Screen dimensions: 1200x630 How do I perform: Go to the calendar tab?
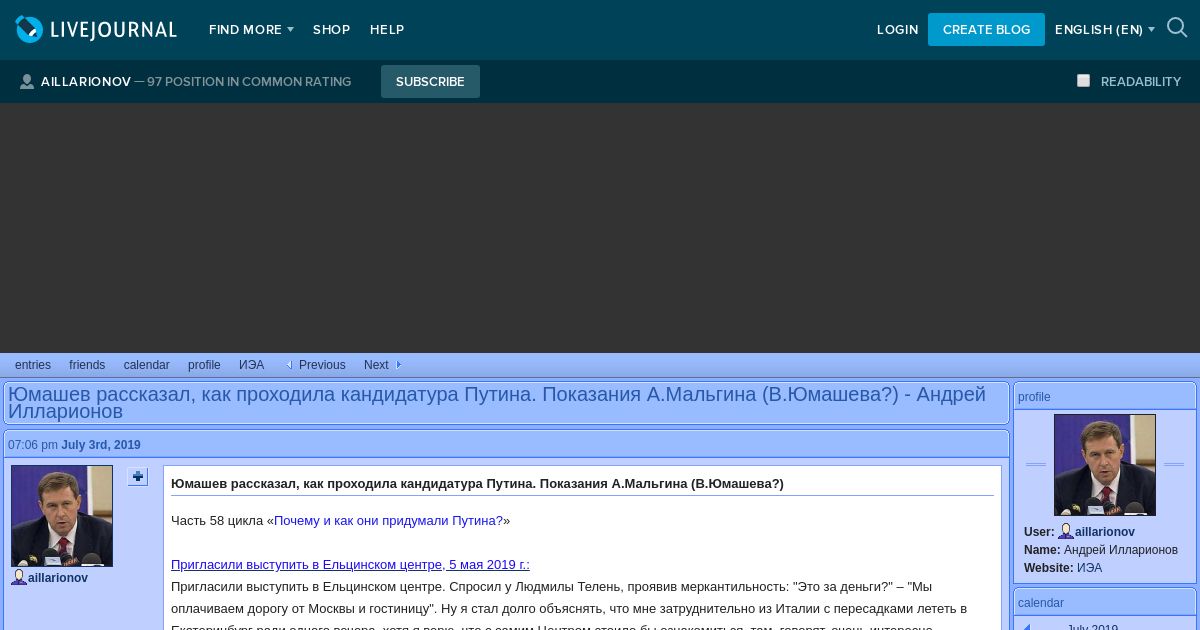click(x=146, y=365)
